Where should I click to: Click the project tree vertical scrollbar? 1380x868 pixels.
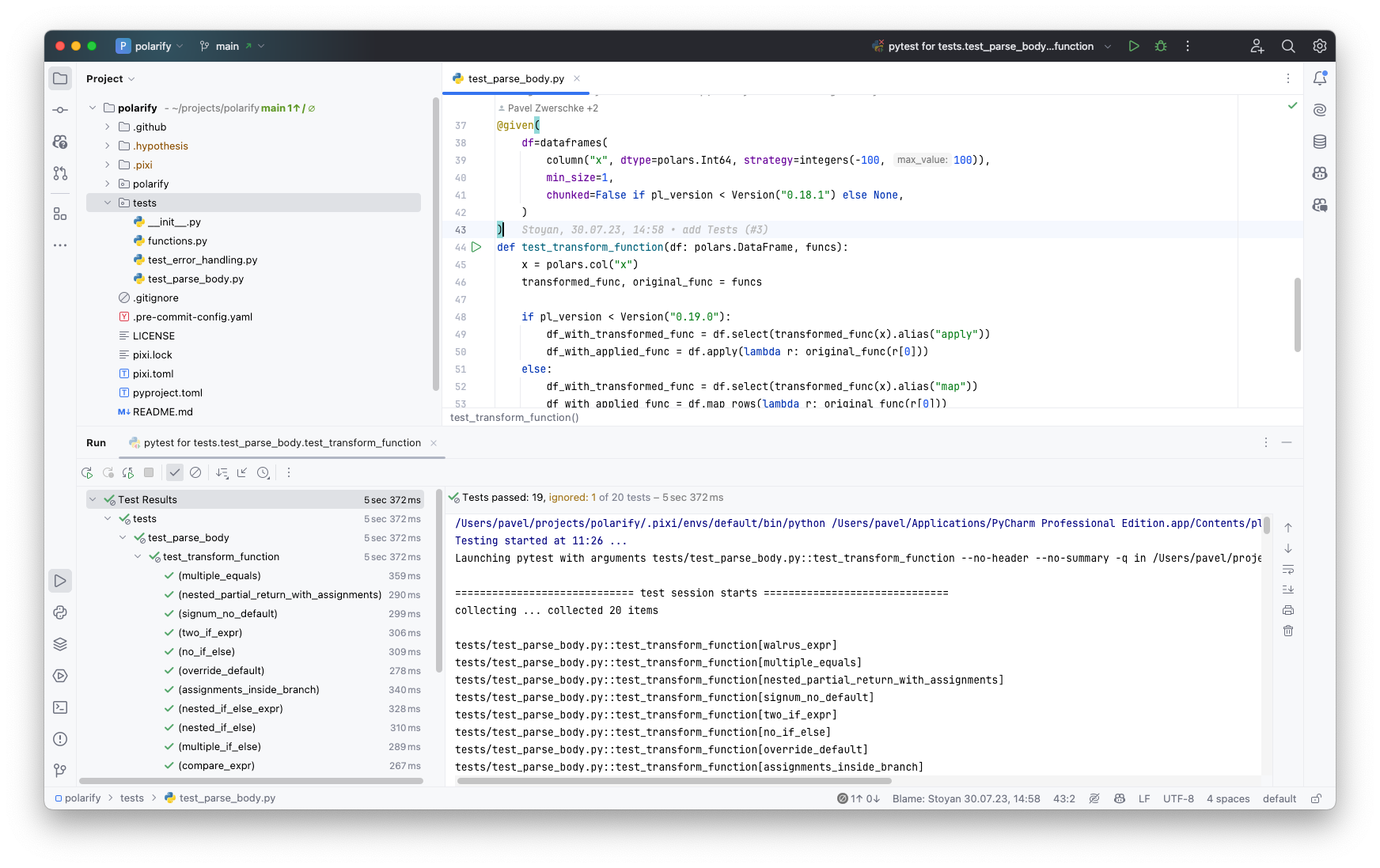436,244
